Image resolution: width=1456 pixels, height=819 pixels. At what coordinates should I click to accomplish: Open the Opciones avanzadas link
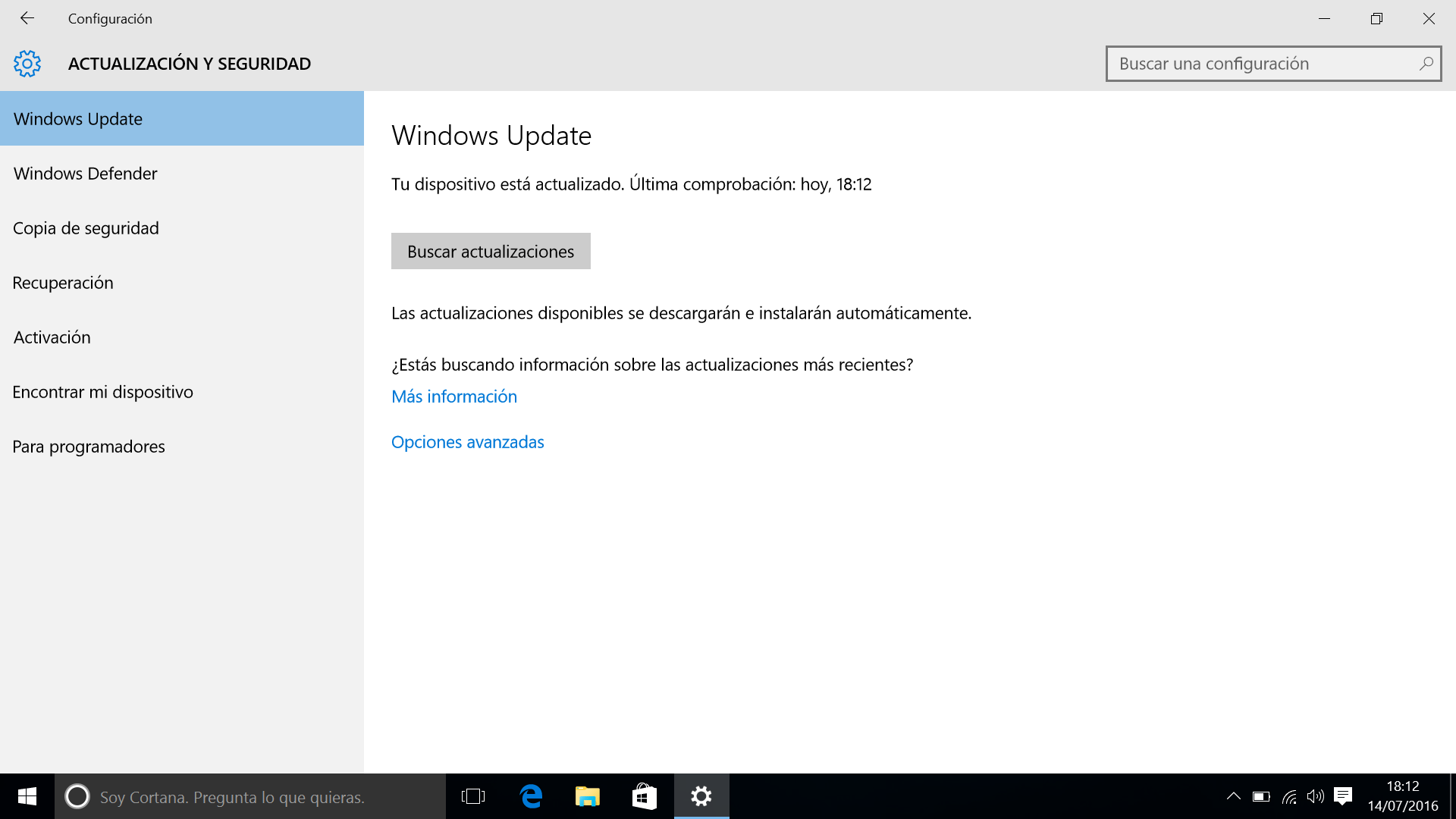click(467, 441)
